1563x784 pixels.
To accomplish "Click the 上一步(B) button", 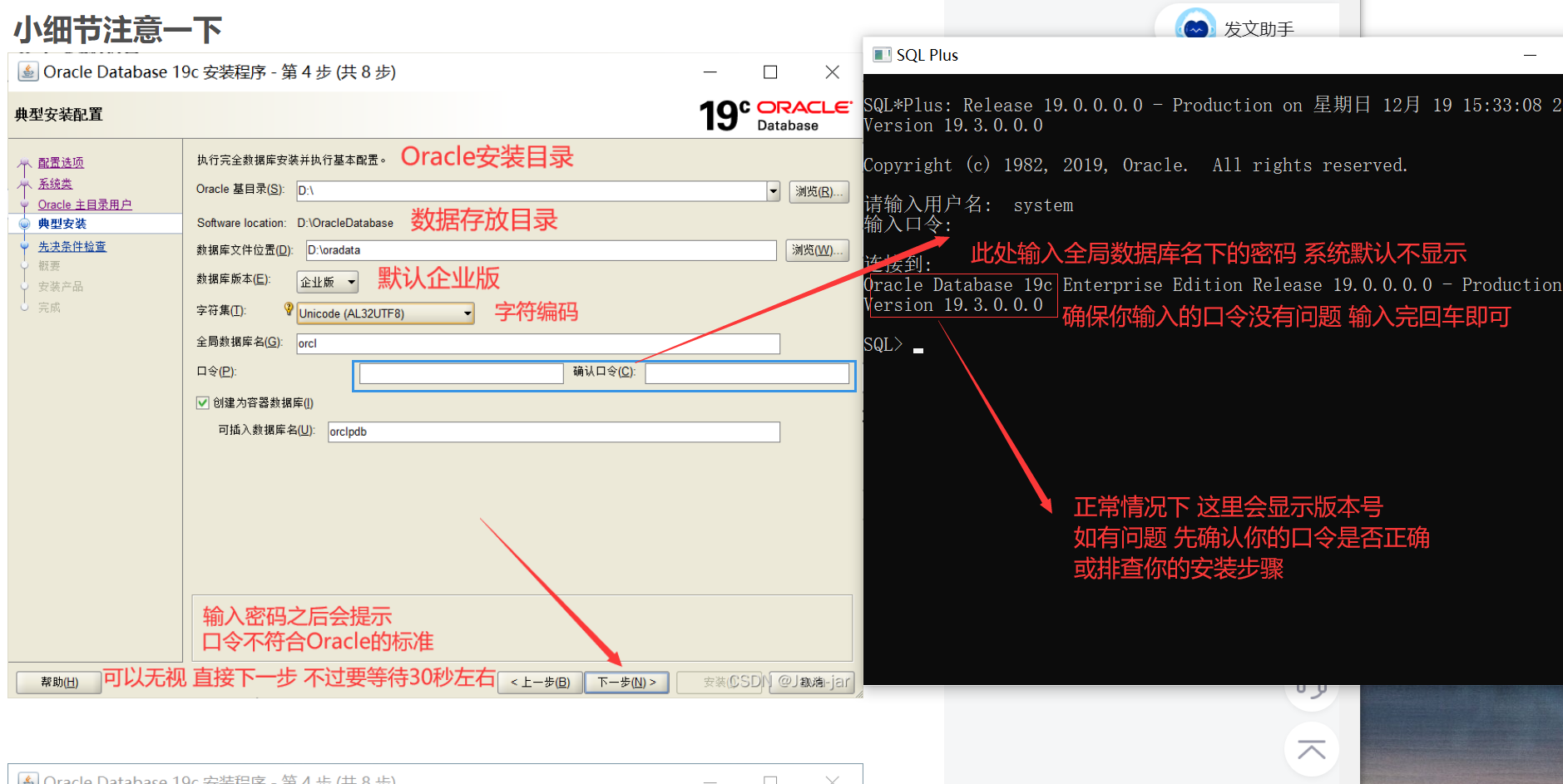I will coord(539,682).
